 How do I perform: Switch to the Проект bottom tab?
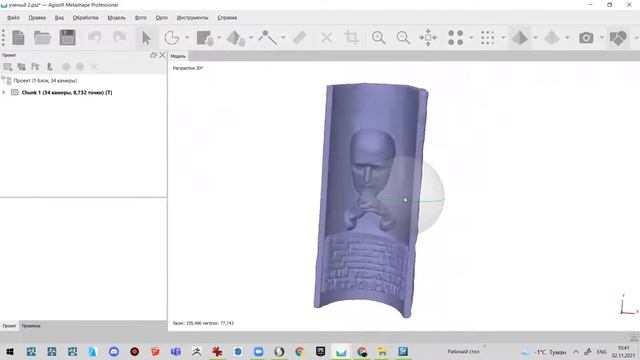[x=9, y=326]
